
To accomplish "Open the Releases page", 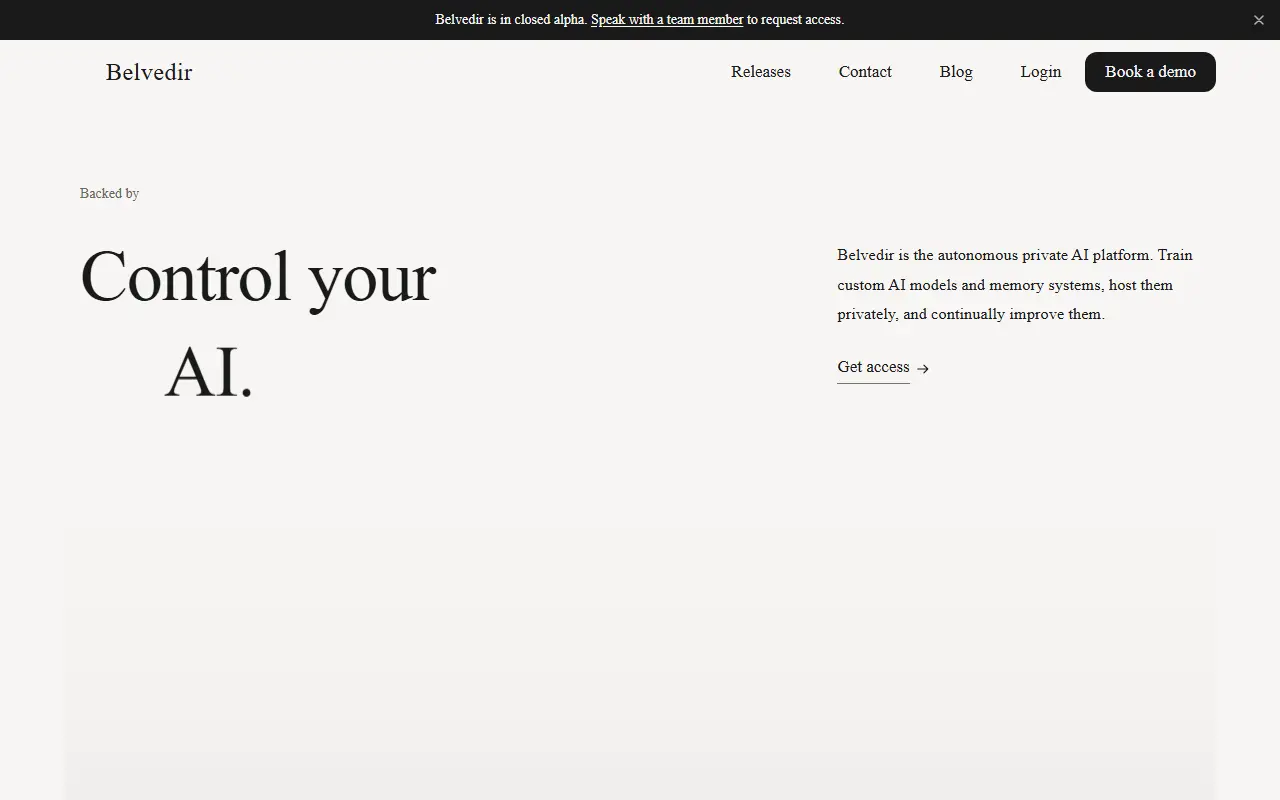I will point(761,72).
